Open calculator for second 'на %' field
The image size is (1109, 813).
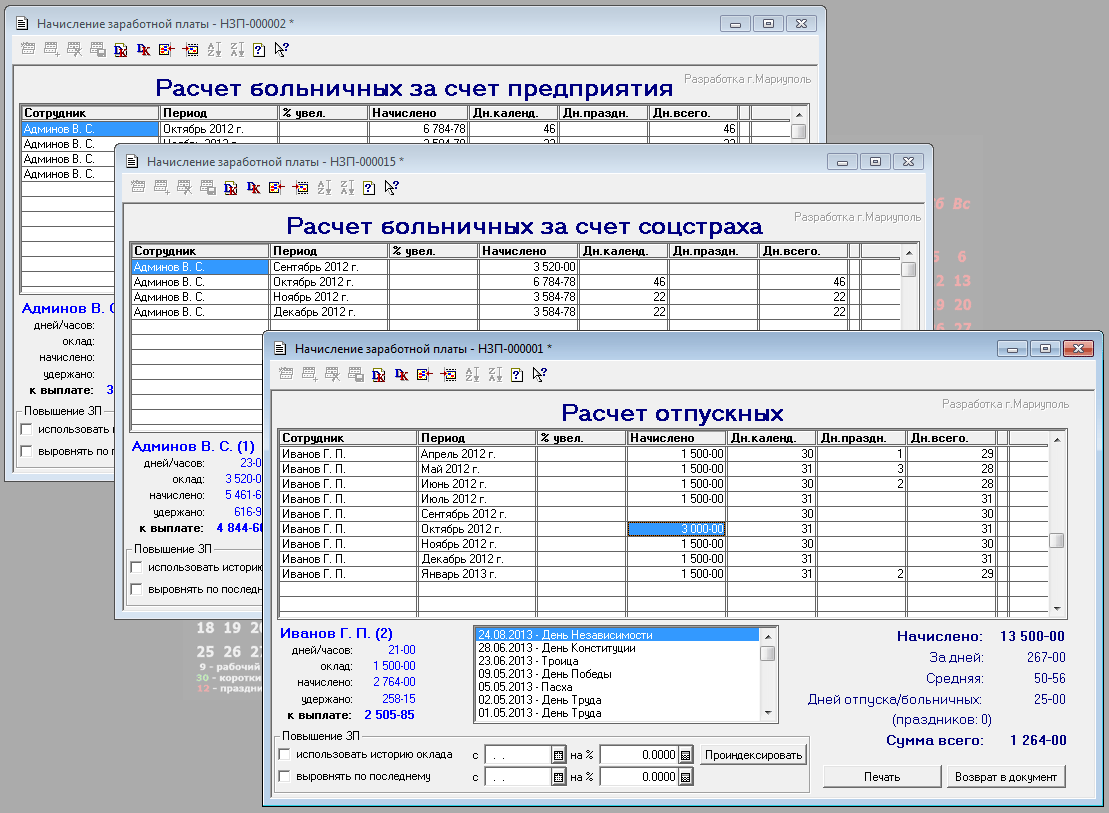coord(685,777)
